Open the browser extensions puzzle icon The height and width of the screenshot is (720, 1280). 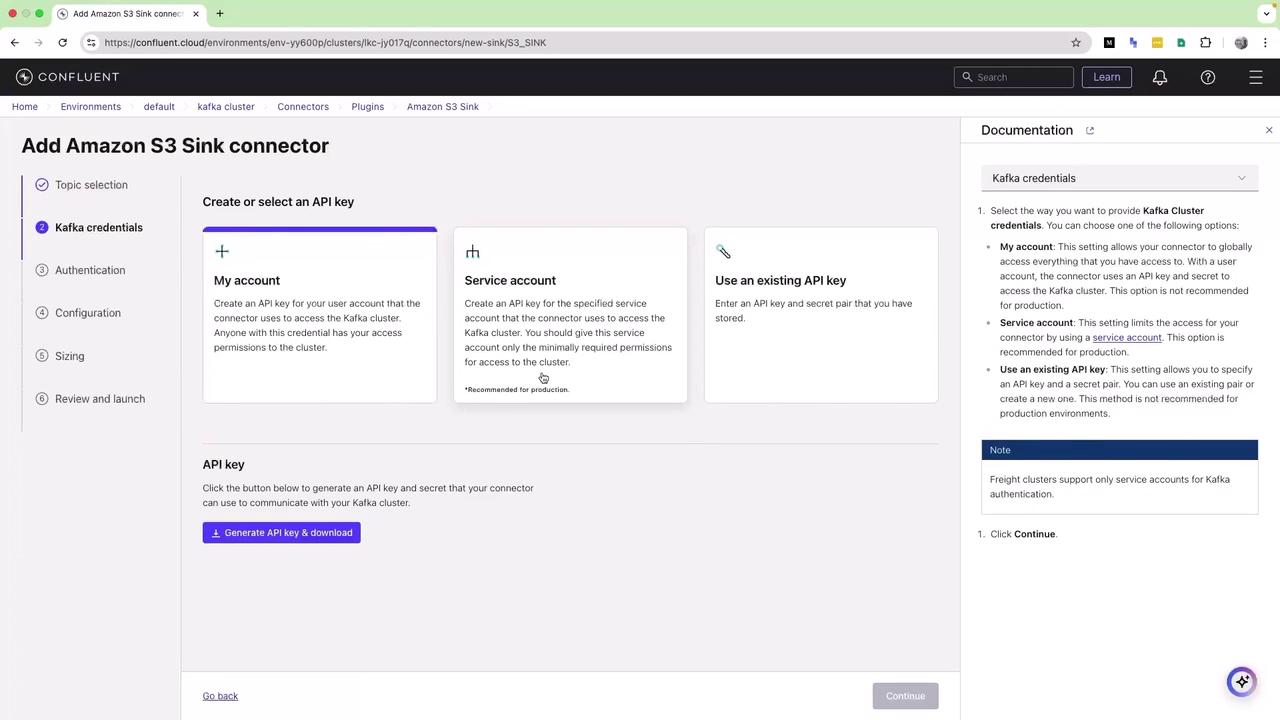pyautogui.click(x=1205, y=42)
